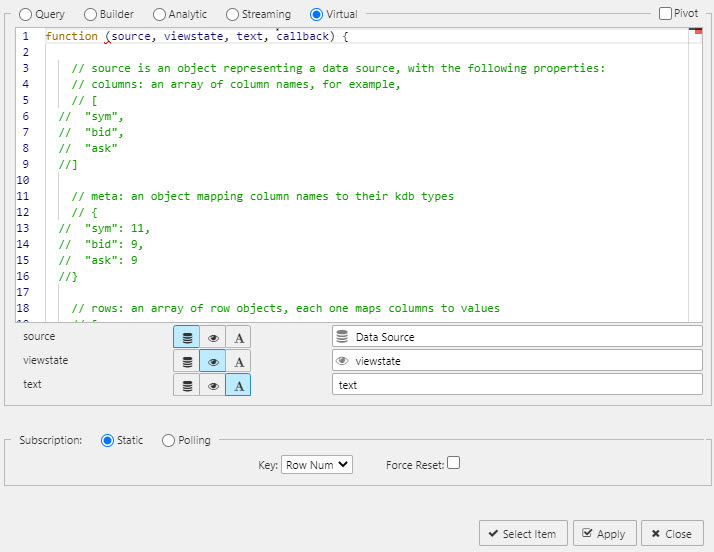Screen dimensions: 714x552
Task: Select text A icon in text row
Action: click(238, 385)
